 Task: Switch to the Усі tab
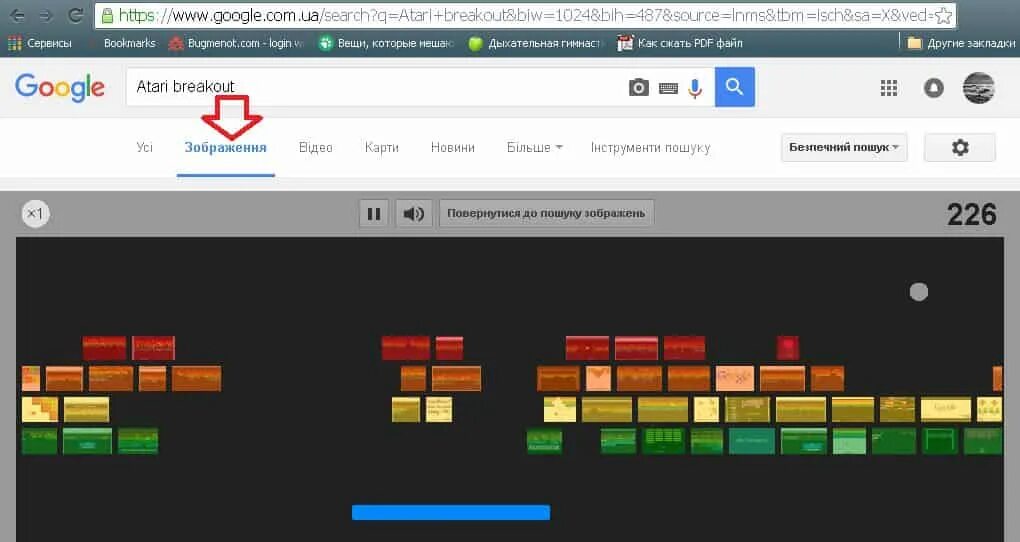point(144,147)
